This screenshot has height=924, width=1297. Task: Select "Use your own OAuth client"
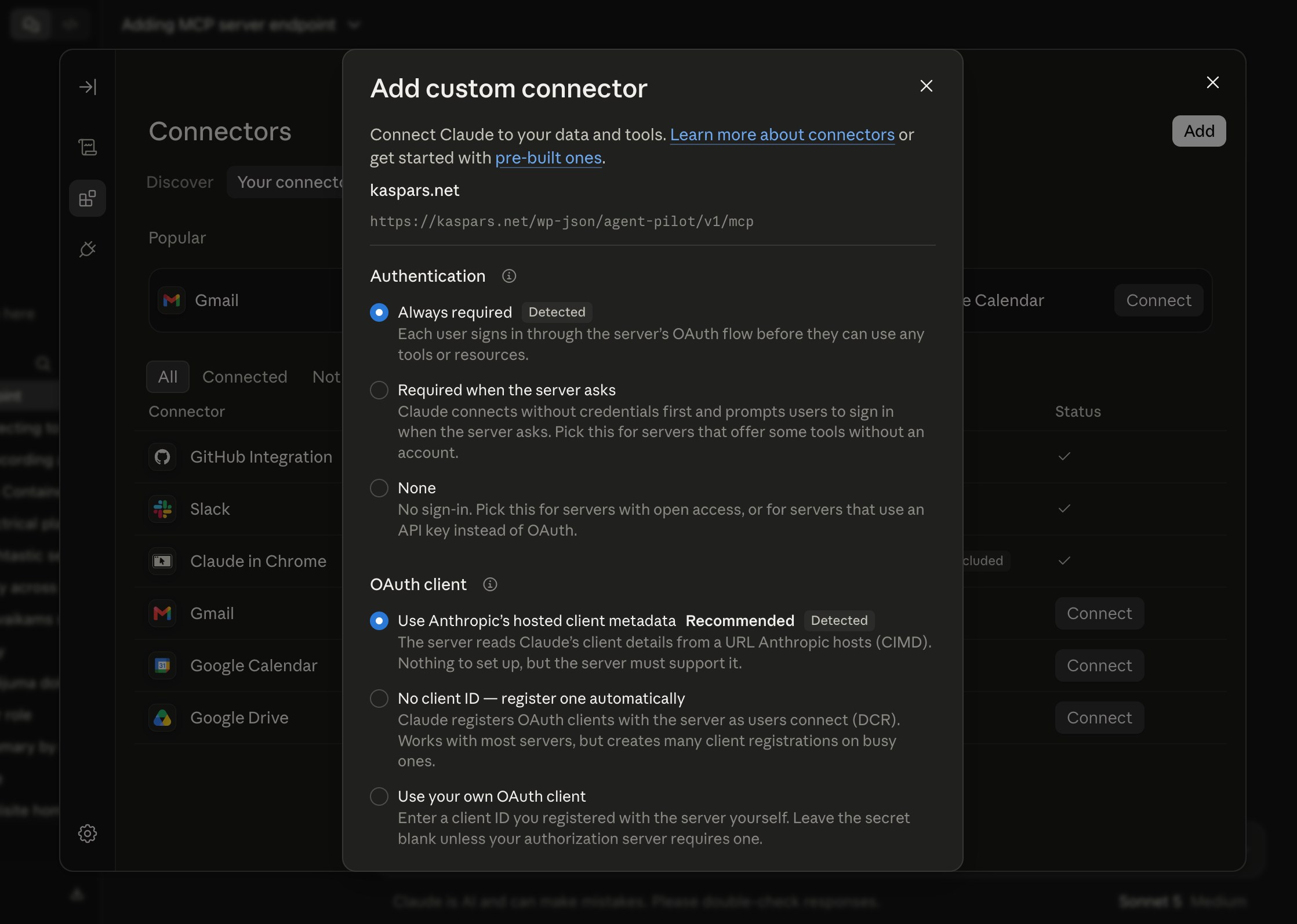379,796
